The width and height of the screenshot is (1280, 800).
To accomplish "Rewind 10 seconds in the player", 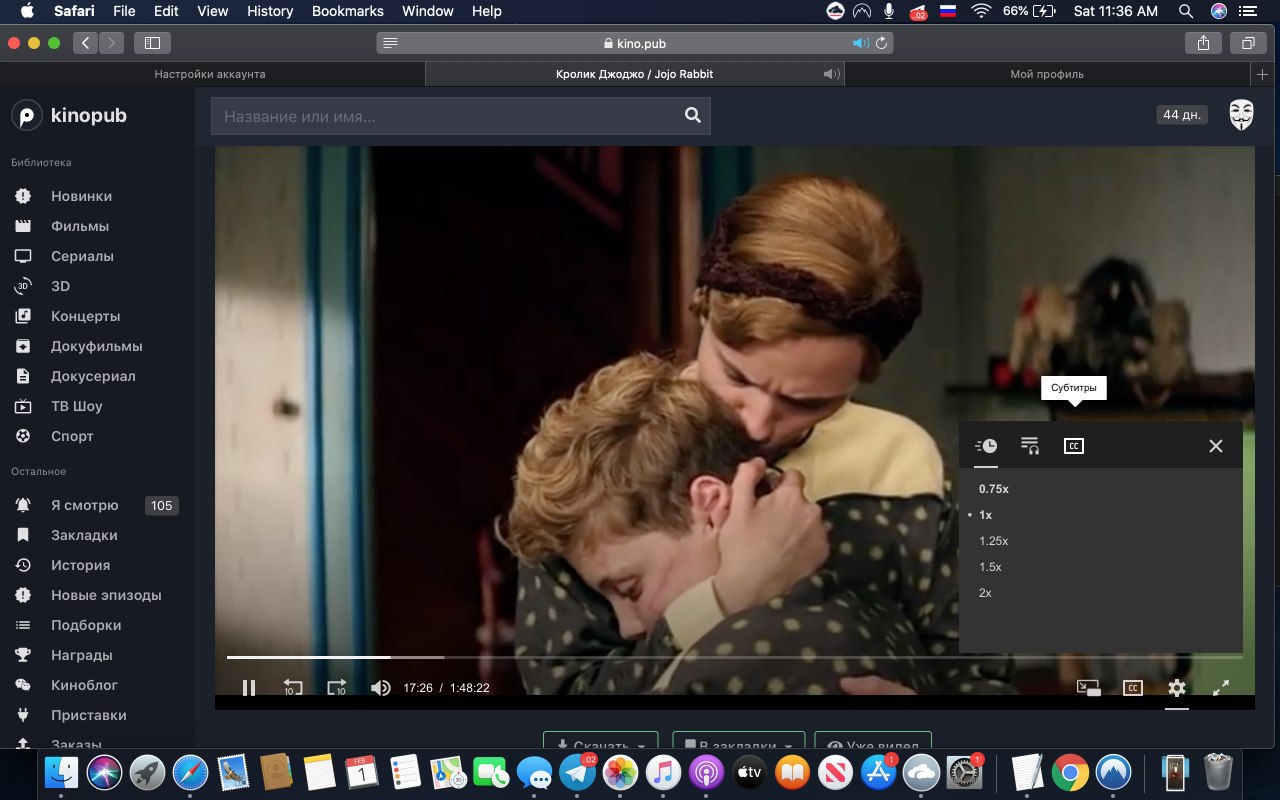I will pos(292,688).
